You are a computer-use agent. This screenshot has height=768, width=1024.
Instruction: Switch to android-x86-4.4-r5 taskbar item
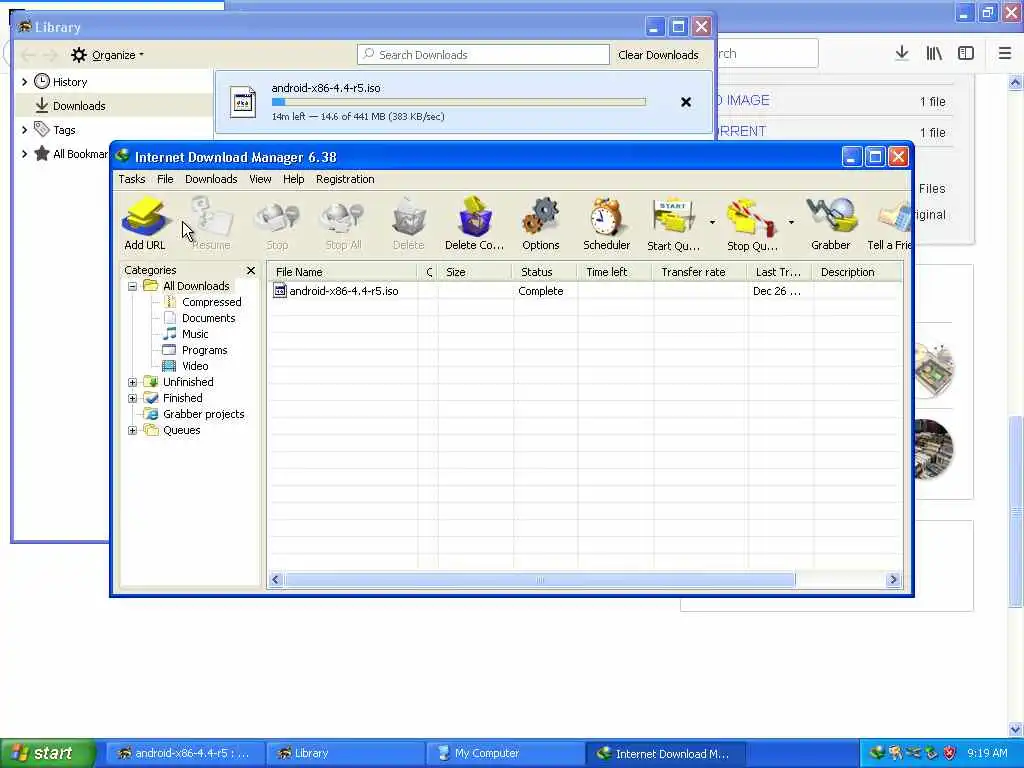pos(186,754)
